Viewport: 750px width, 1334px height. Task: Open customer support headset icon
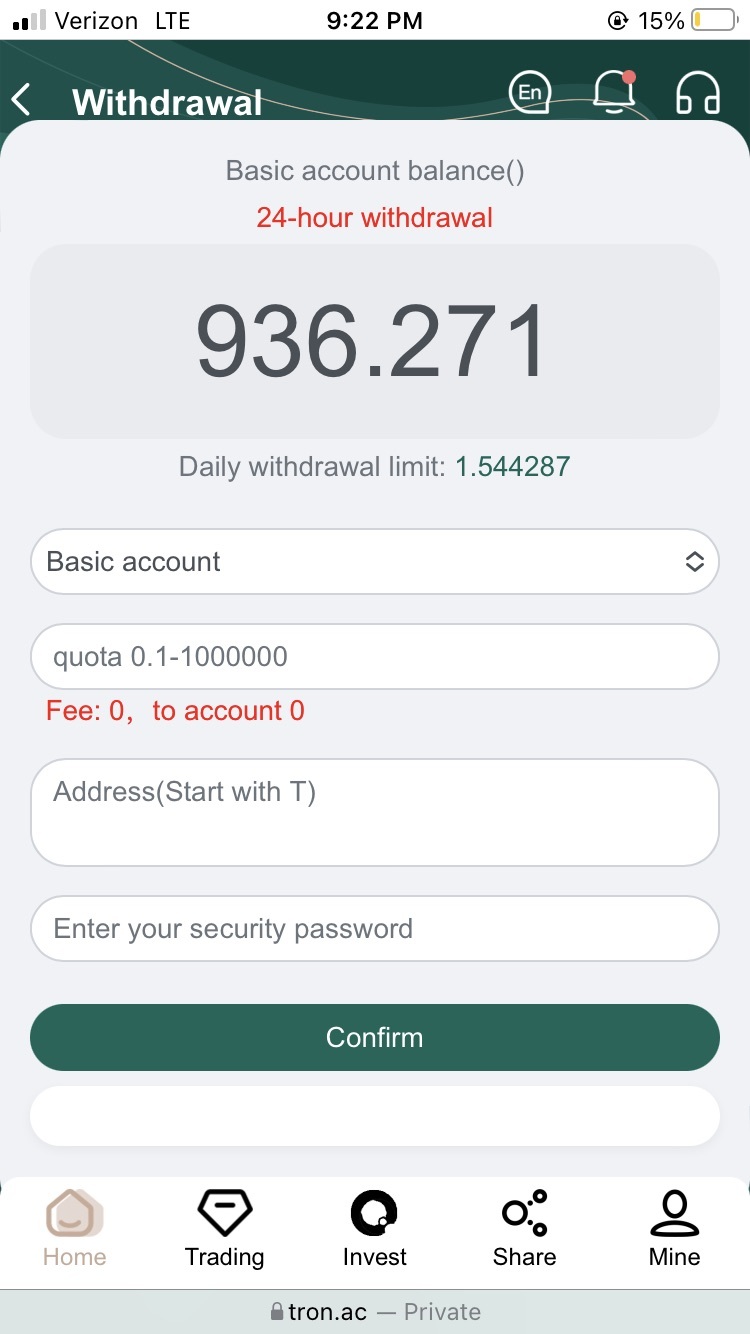click(698, 93)
